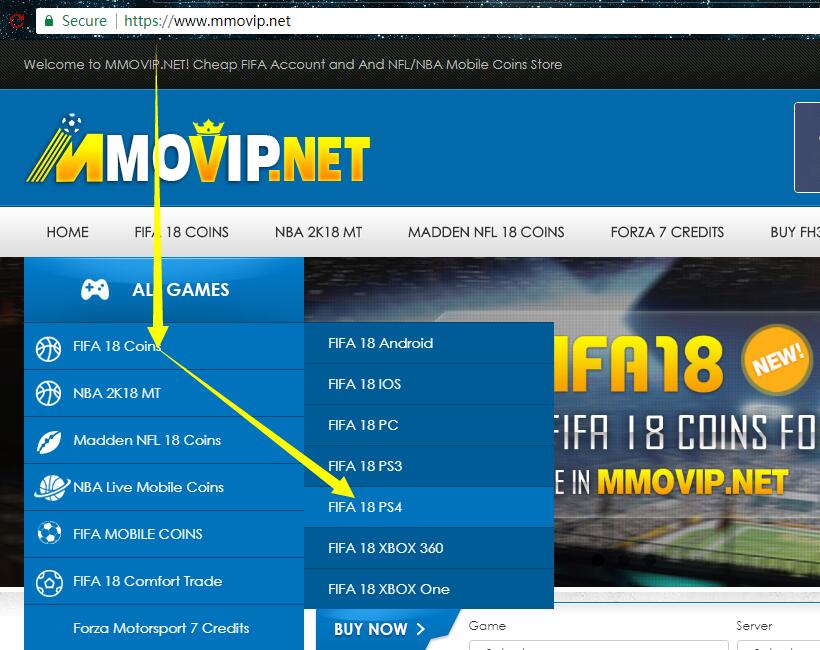Open NBA 2K18 MT in top navigation

tap(318, 232)
